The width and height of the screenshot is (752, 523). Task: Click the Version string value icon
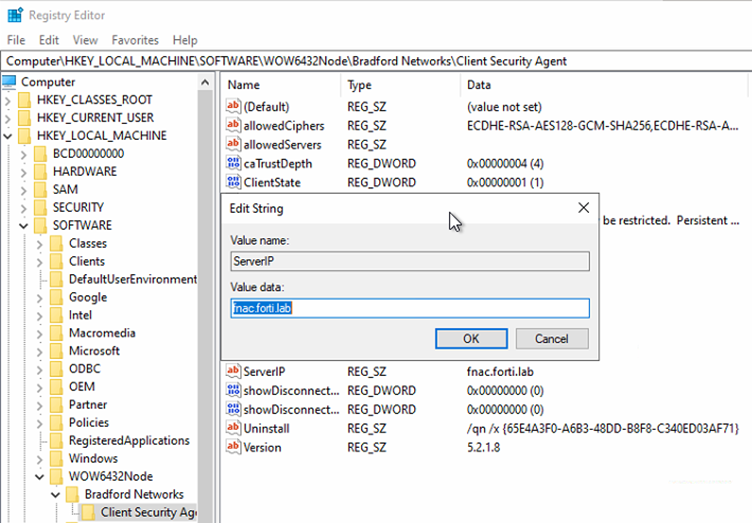(x=234, y=447)
